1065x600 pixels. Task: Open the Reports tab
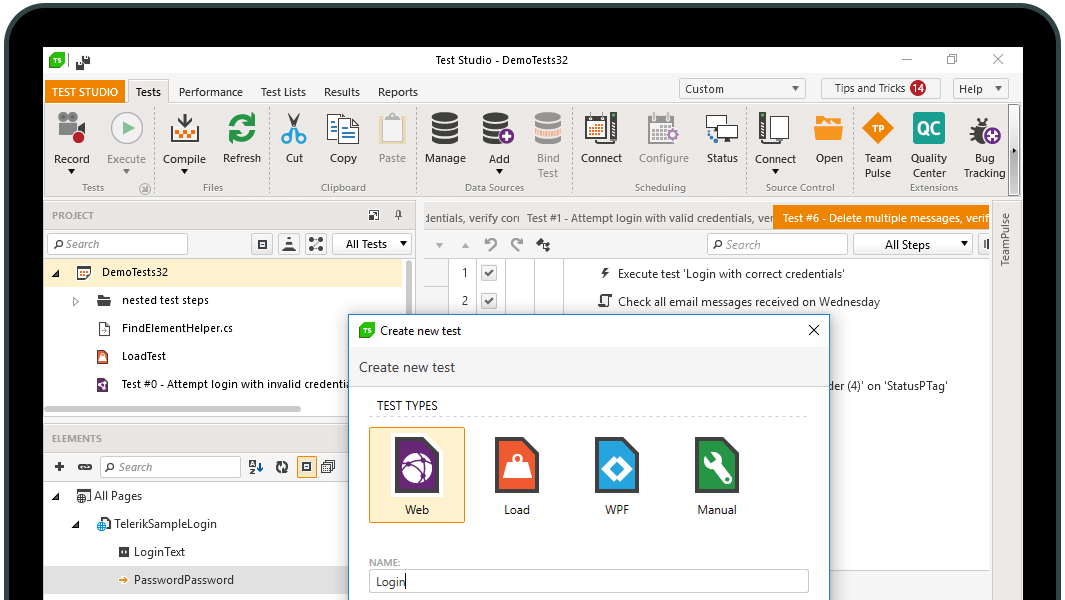click(398, 92)
